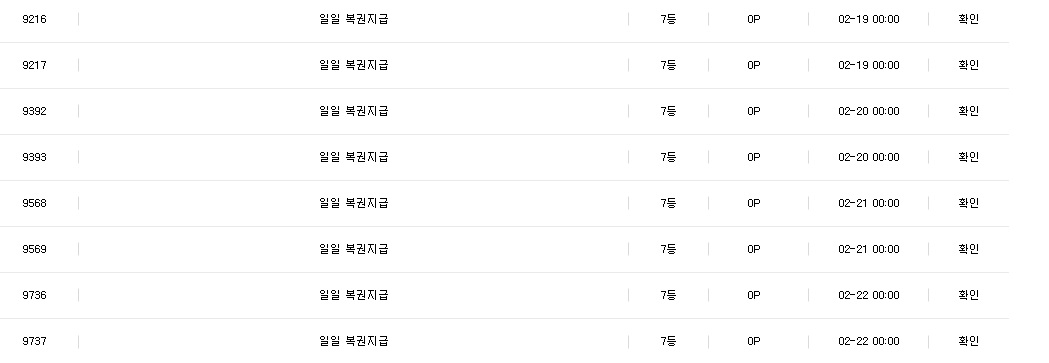
Task: Select row number 9216
Action: [x=34, y=19]
